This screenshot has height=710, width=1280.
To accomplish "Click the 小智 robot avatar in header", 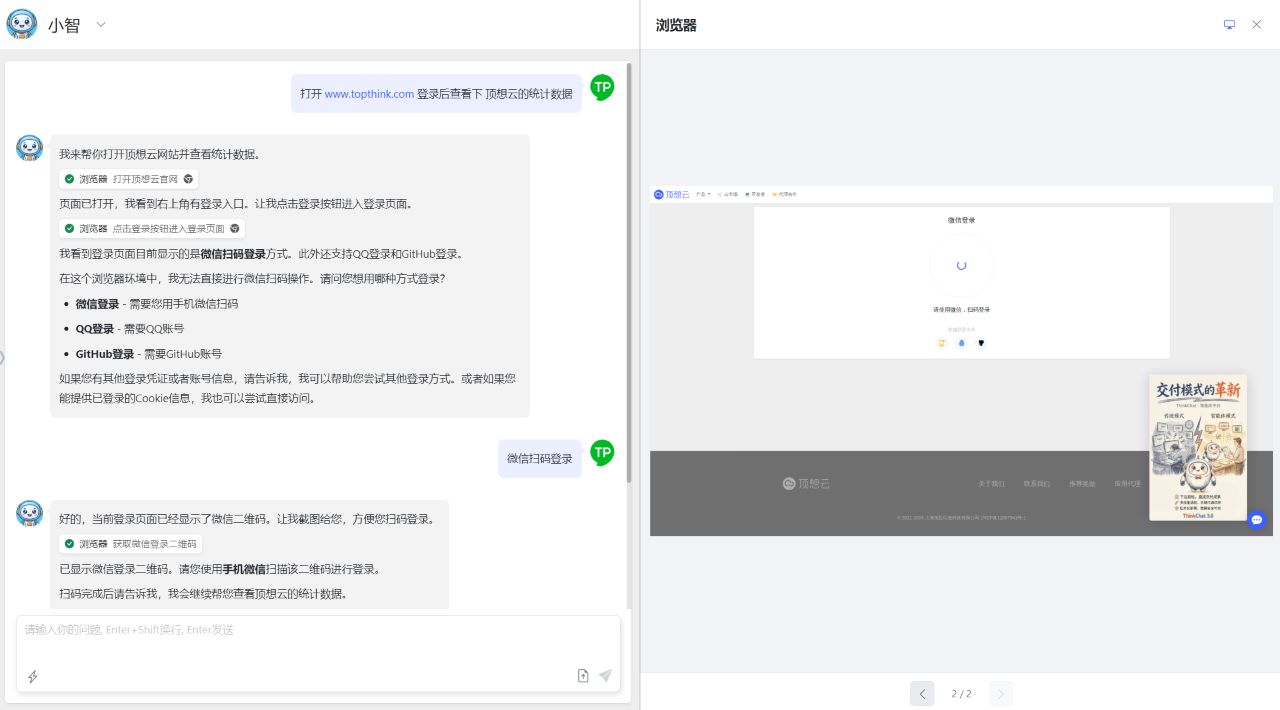I will click(x=22, y=24).
